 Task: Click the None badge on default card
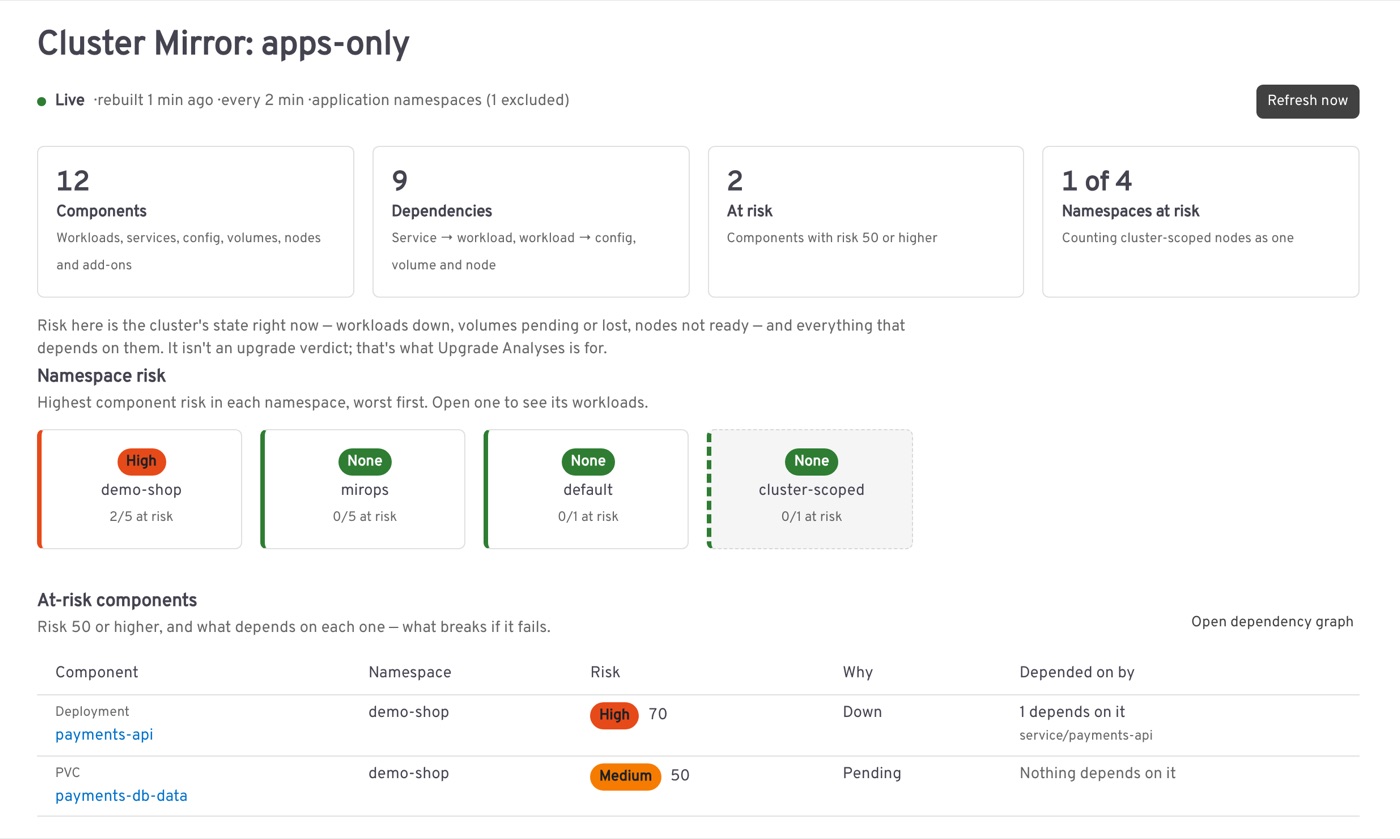pyautogui.click(x=588, y=461)
